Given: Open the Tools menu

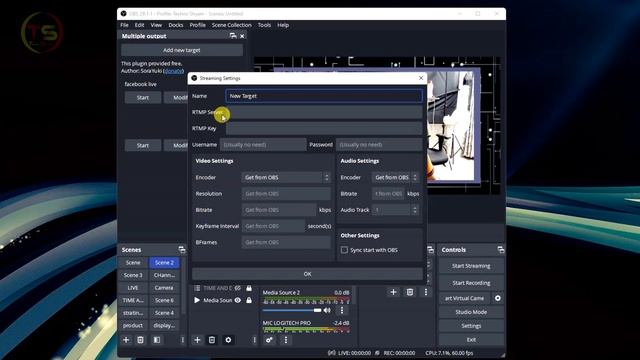Looking at the screenshot, I should 264,25.
